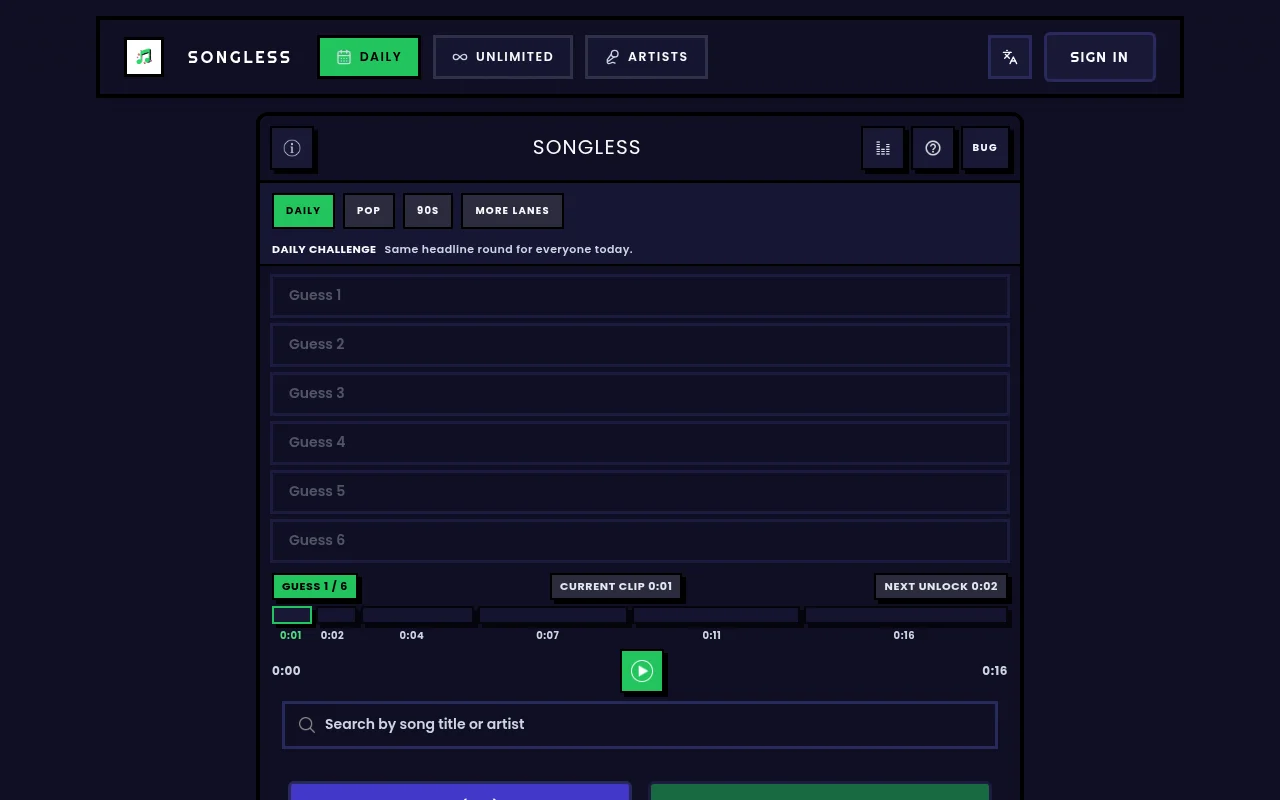The height and width of the screenshot is (800, 1280).
Task: Click the 0:00 elapsed time readout
Action: coord(286,671)
